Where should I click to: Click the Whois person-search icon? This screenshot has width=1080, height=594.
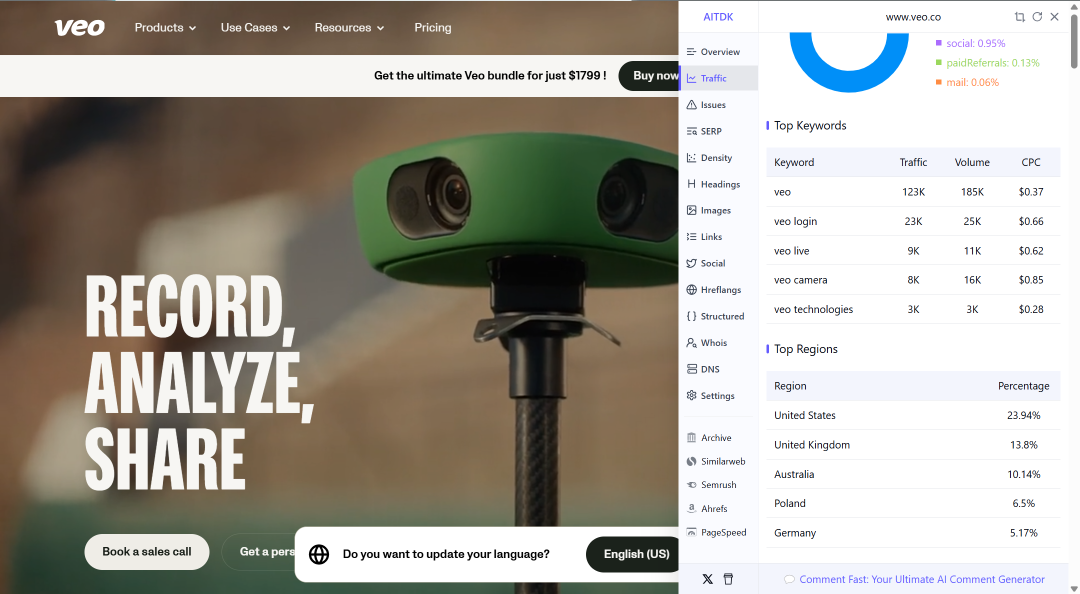tap(692, 342)
